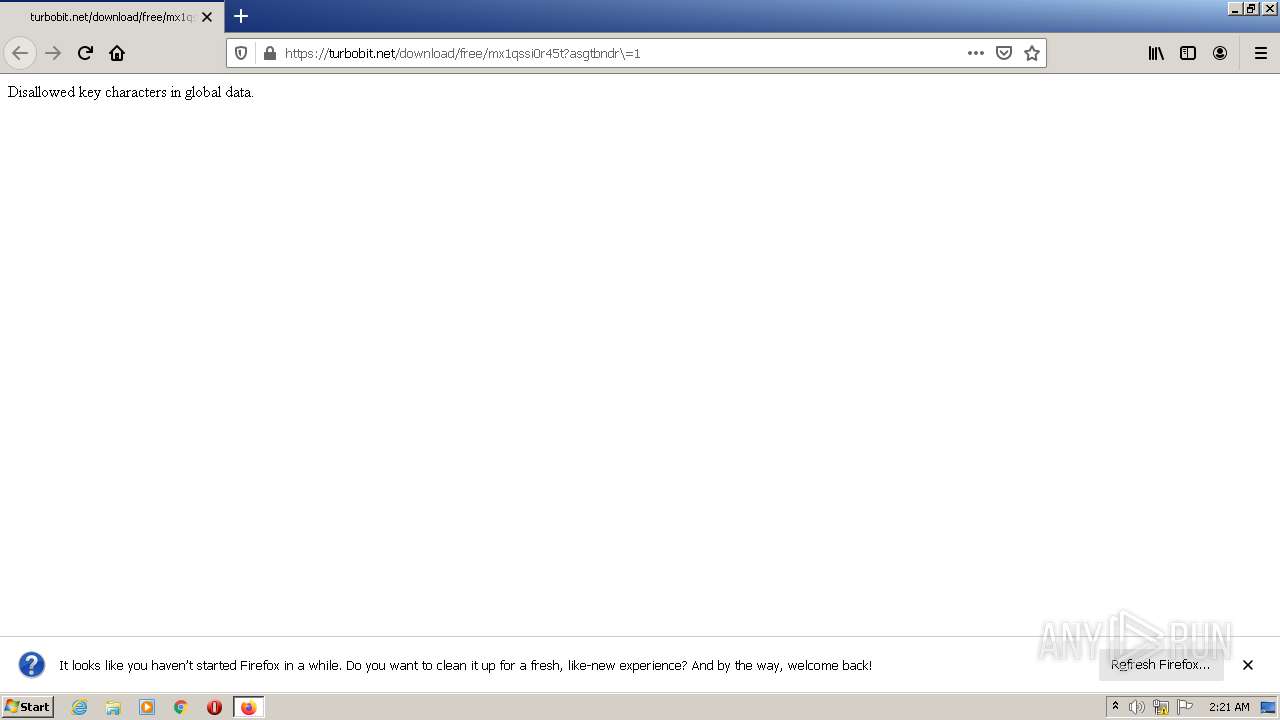Open the Library view
The image size is (1280, 720).
[1156, 53]
